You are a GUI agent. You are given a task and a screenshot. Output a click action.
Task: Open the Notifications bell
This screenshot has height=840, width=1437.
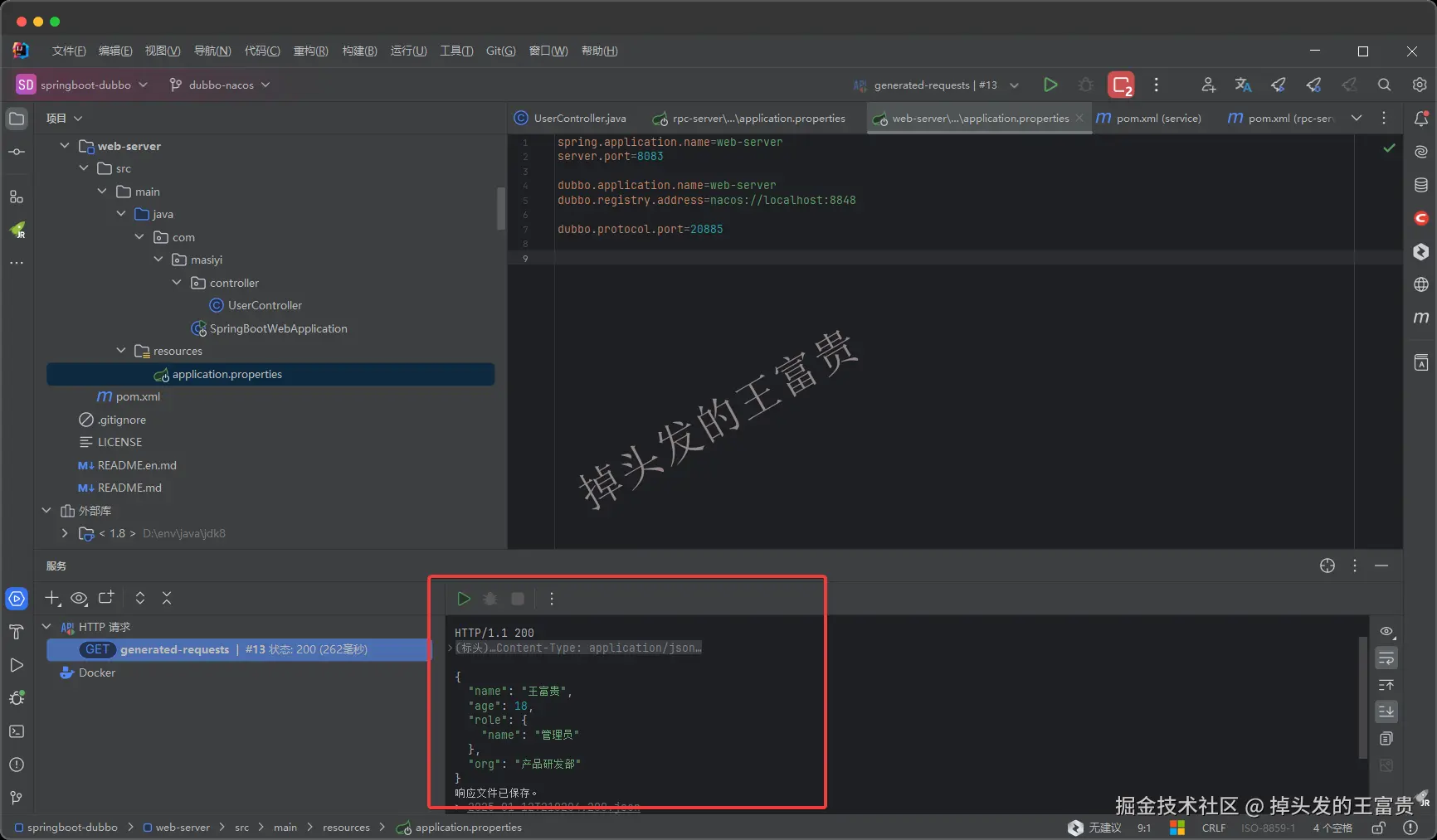click(1420, 119)
